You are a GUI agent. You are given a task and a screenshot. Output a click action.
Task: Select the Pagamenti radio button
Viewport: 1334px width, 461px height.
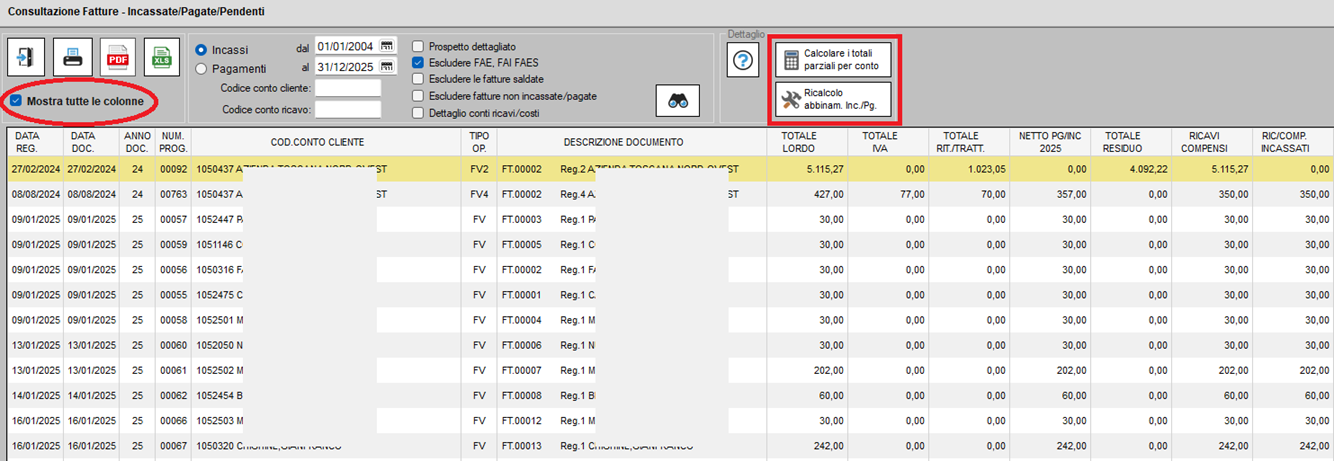pyautogui.click(x=202, y=69)
